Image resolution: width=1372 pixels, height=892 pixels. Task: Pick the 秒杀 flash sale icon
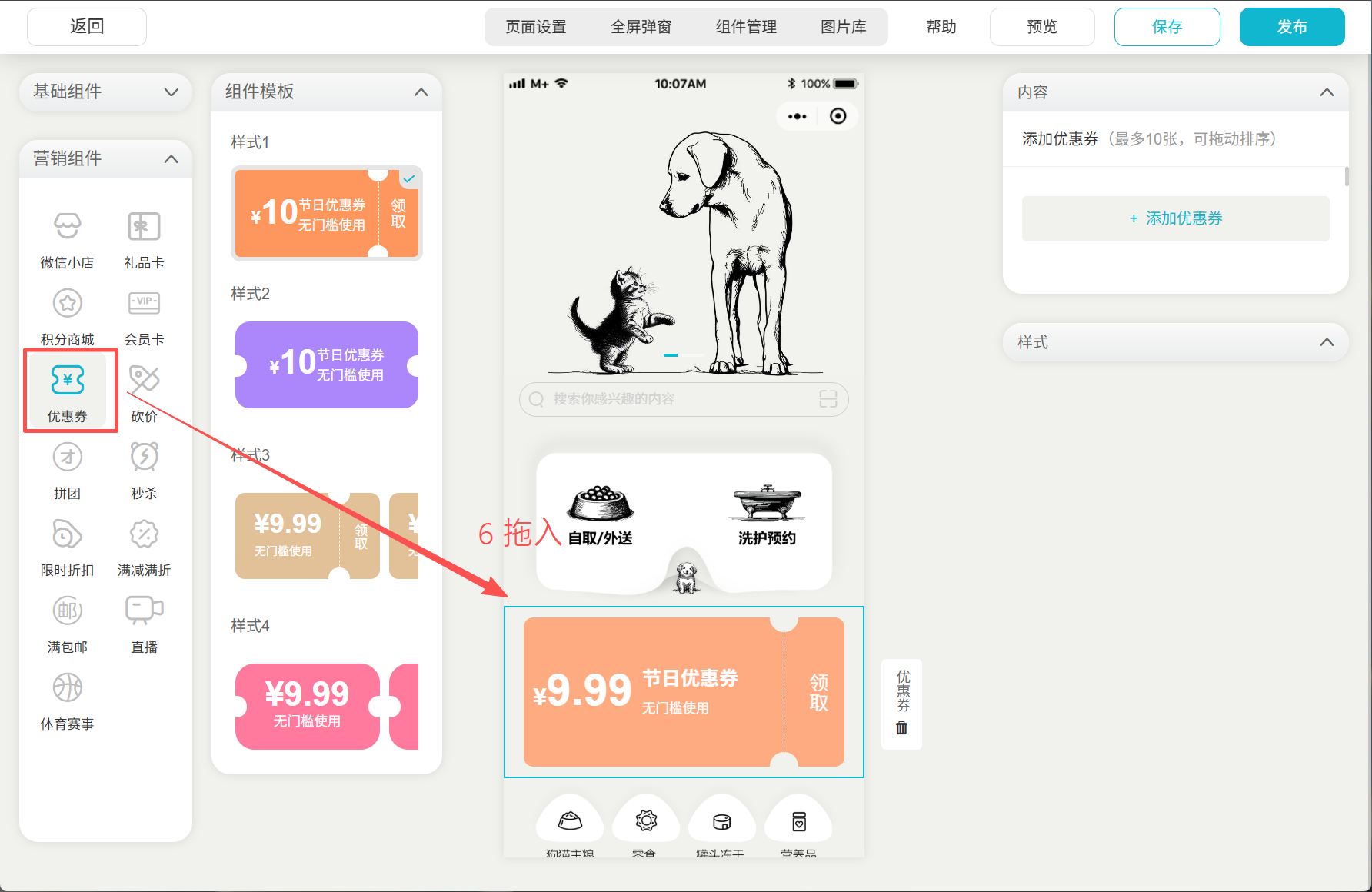tap(144, 458)
